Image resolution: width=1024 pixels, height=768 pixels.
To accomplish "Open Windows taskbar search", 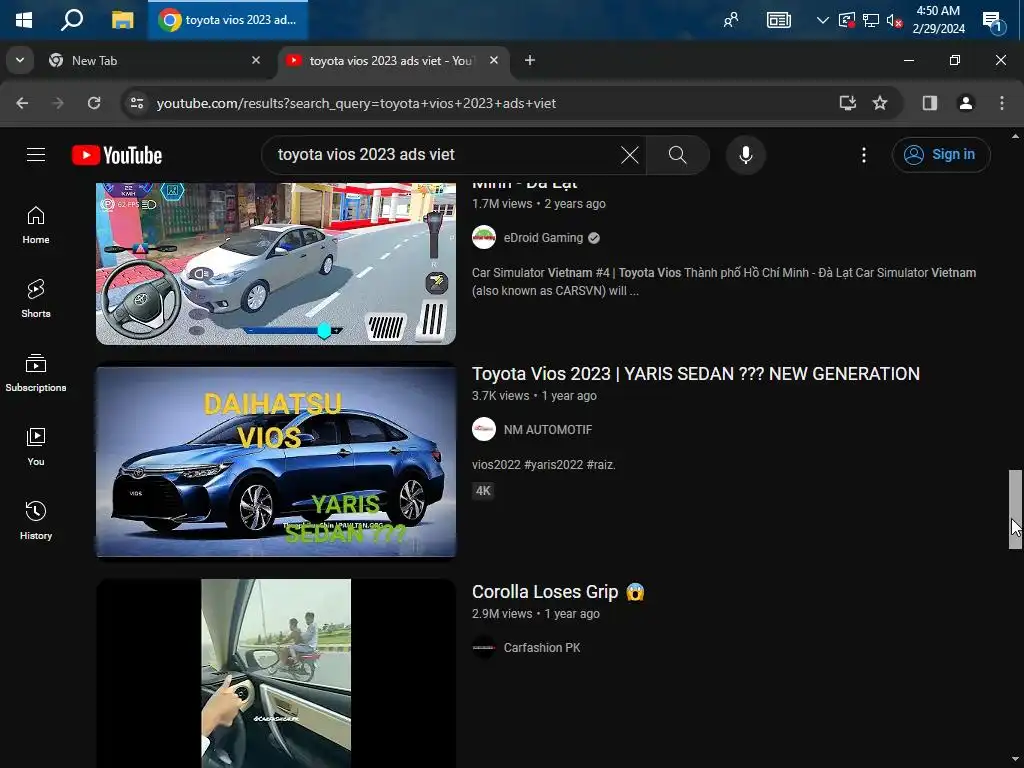I will click(71, 20).
